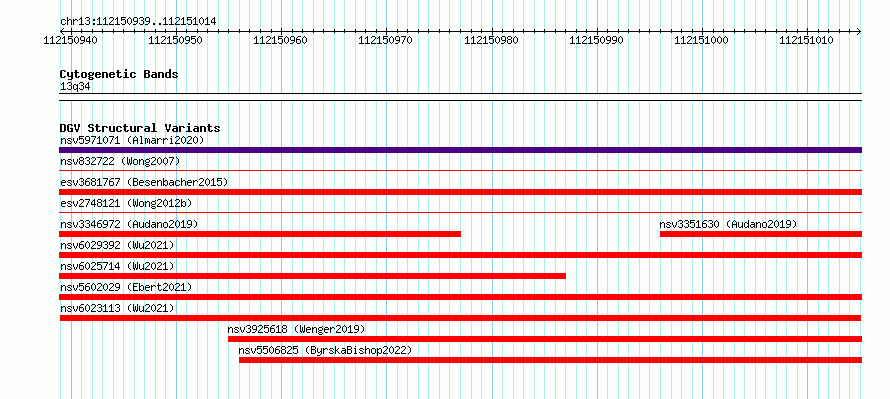
Task: Click the DGV Structural Variants track title
Action: 140,128
